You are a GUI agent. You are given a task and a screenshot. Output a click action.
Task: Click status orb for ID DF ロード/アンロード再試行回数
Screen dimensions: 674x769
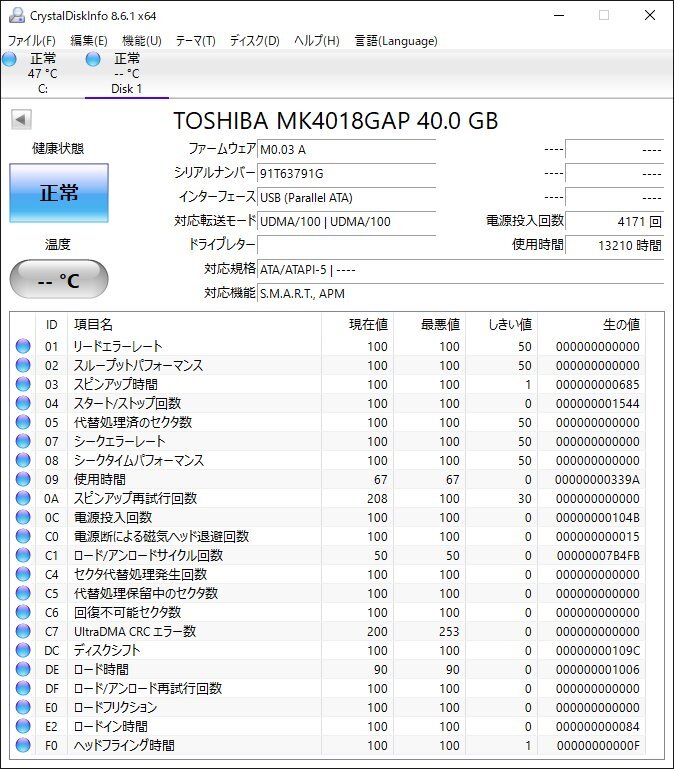coord(23,688)
